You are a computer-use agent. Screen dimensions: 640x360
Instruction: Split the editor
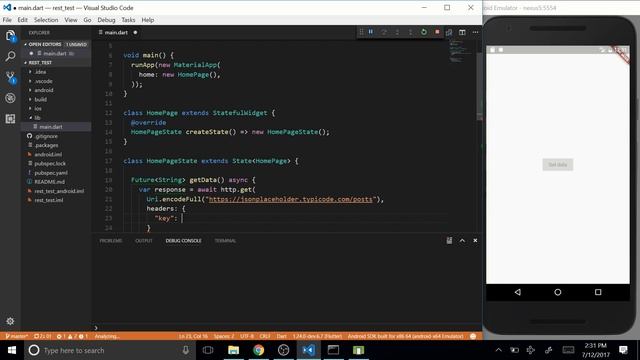(x=462, y=32)
